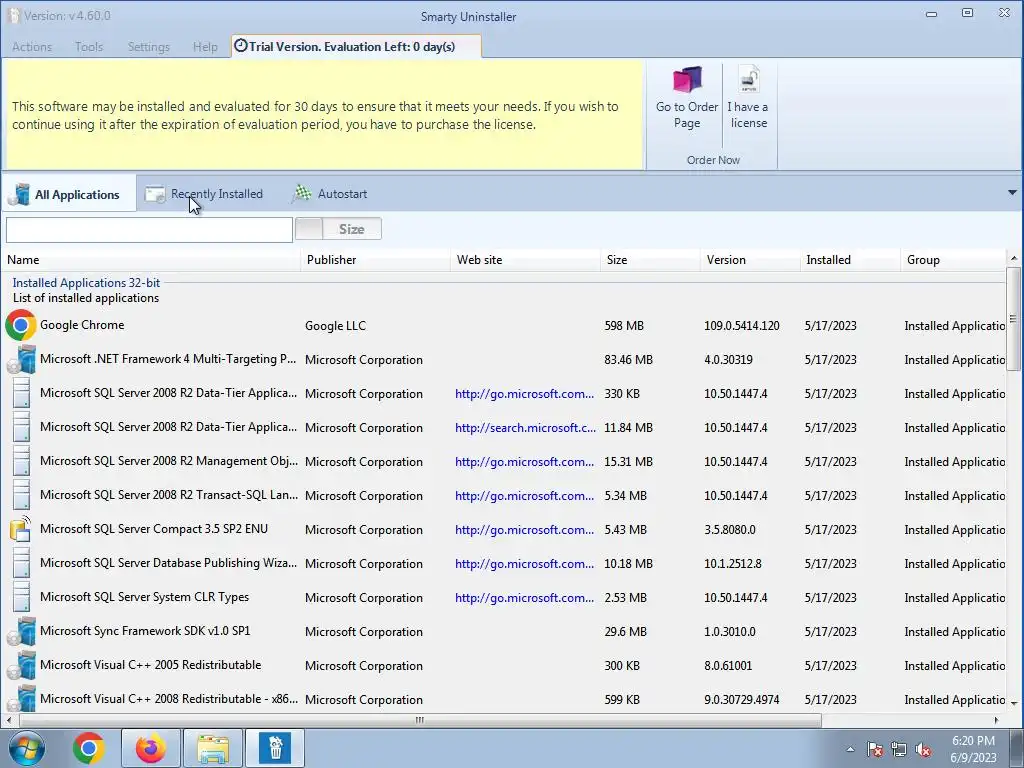The height and width of the screenshot is (768, 1024).
Task: Sort by the Publisher column header
Action: (x=376, y=260)
